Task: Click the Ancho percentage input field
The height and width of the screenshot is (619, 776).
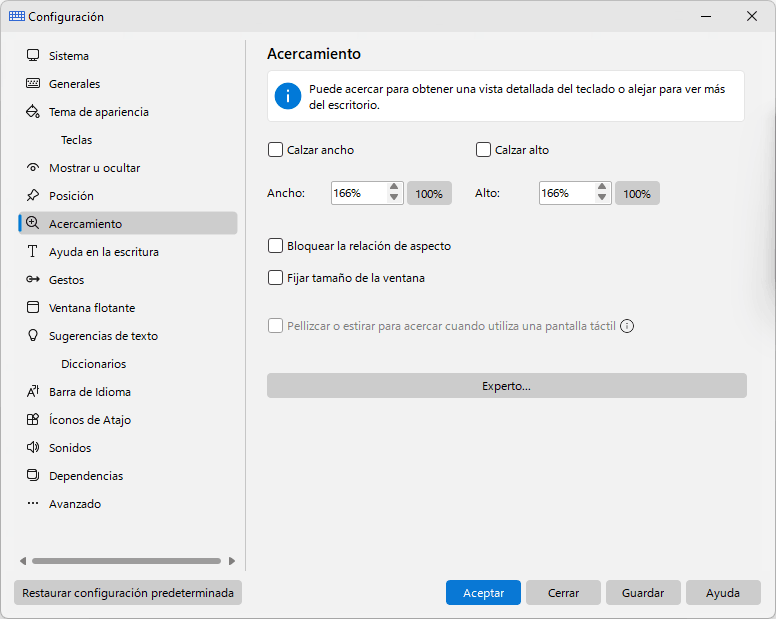Action: coord(359,193)
